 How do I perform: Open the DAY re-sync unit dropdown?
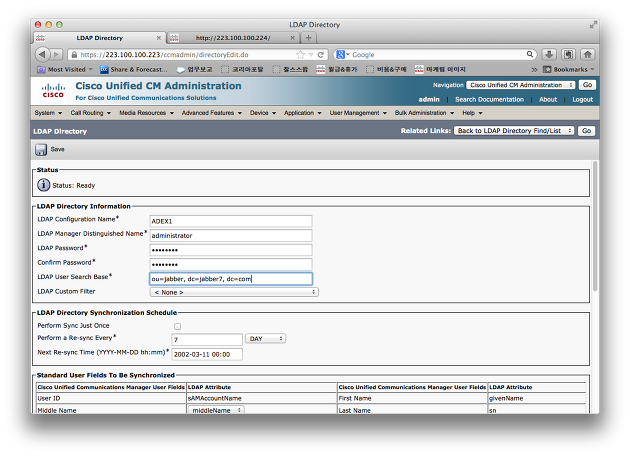266,339
